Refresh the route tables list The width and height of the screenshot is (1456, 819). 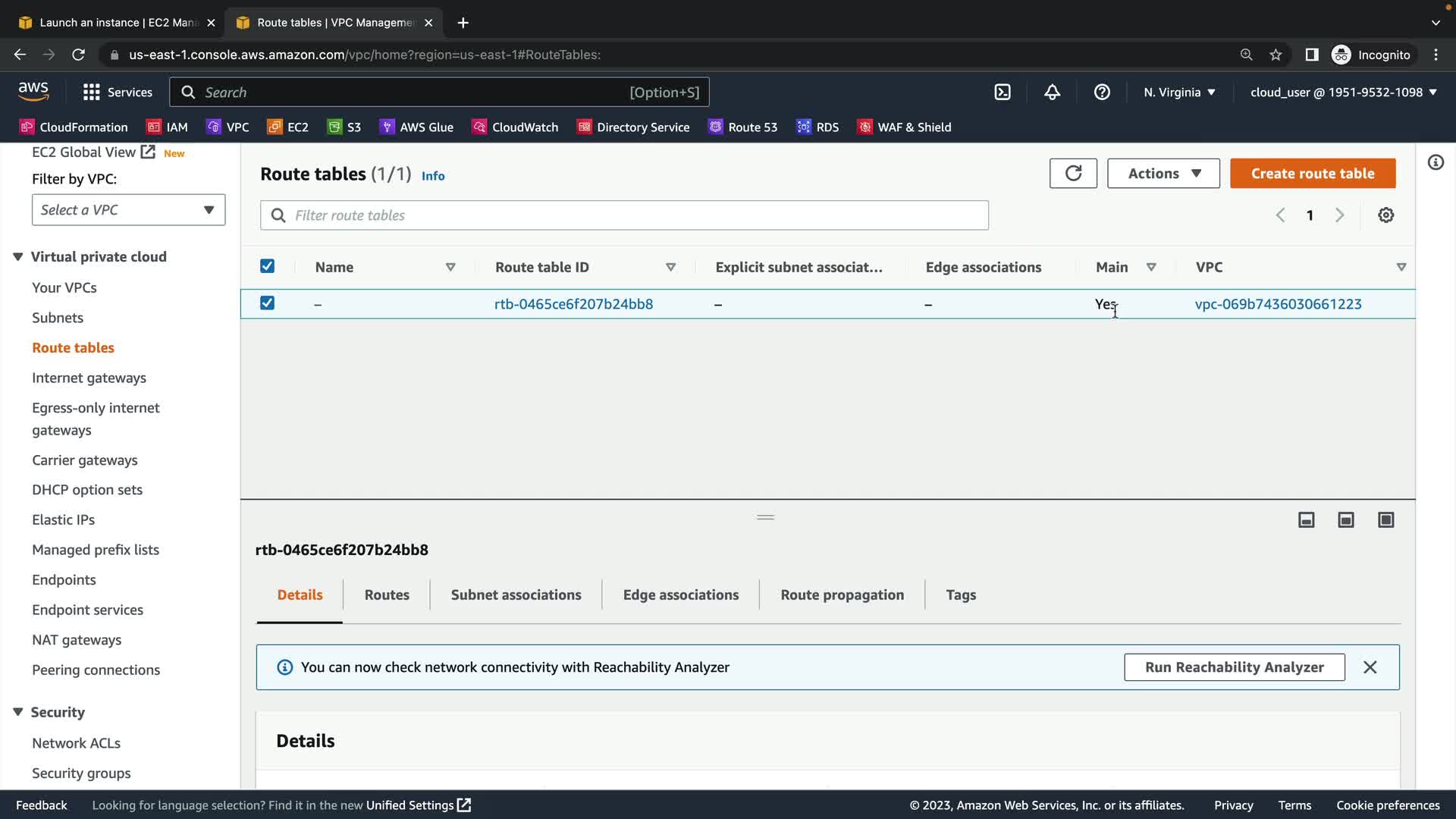point(1073,174)
